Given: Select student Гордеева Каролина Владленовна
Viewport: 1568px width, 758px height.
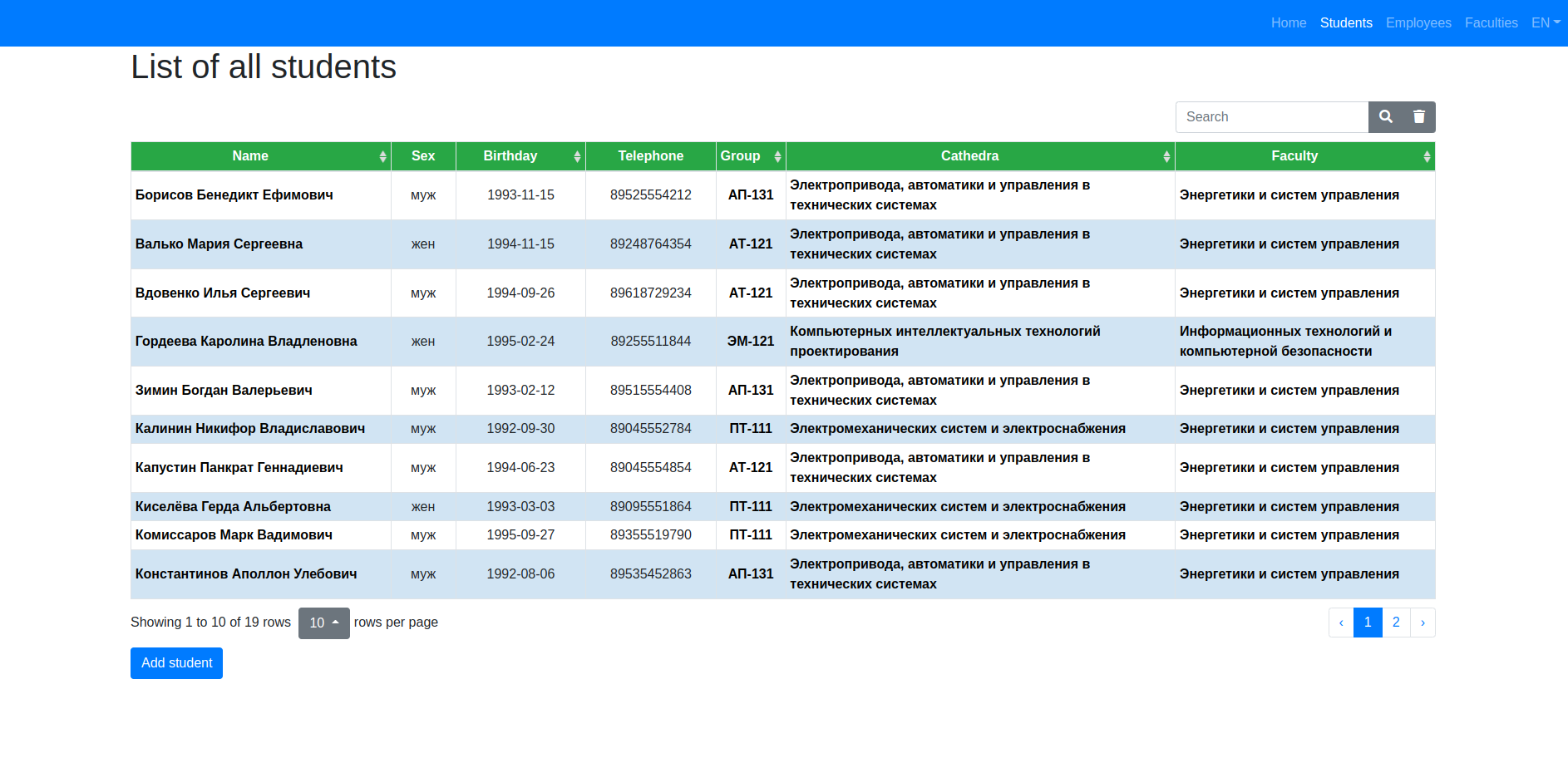Looking at the screenshot, I should pyautogui.click(x=246, y=342).
